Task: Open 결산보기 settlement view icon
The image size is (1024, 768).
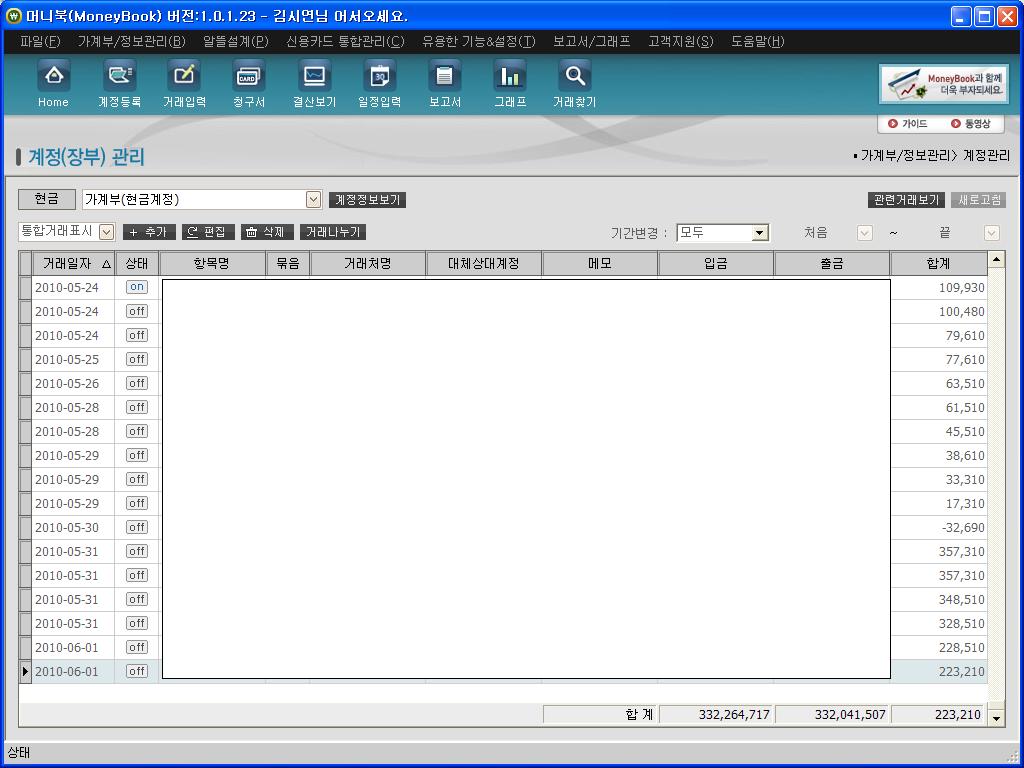Action: coord(314,76)
